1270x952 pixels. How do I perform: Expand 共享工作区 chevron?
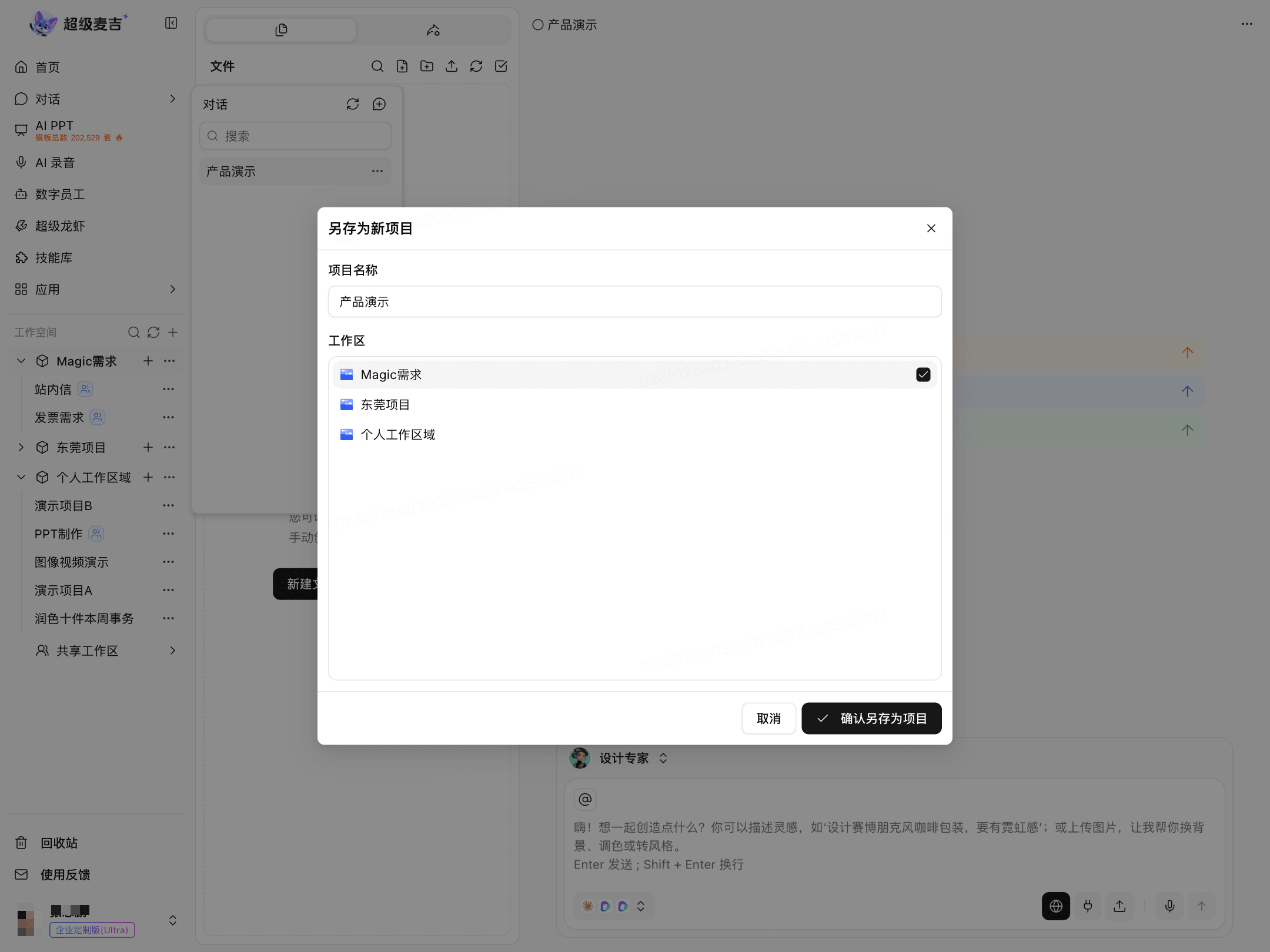[172, 651]
